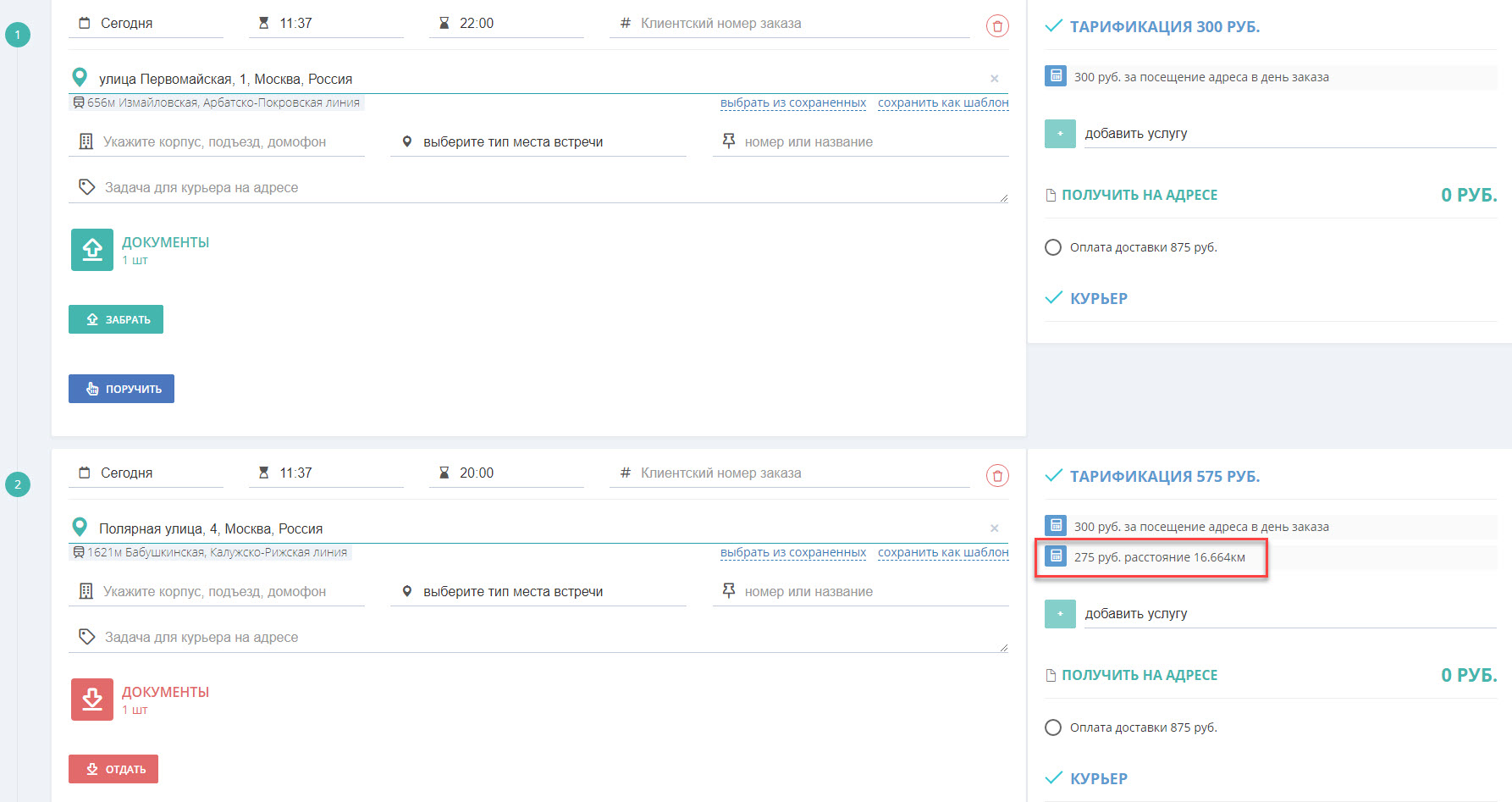Screen dimensions: 1512x802
Task: Click the улица Первомайская, 1 address field
Action: 538,79
